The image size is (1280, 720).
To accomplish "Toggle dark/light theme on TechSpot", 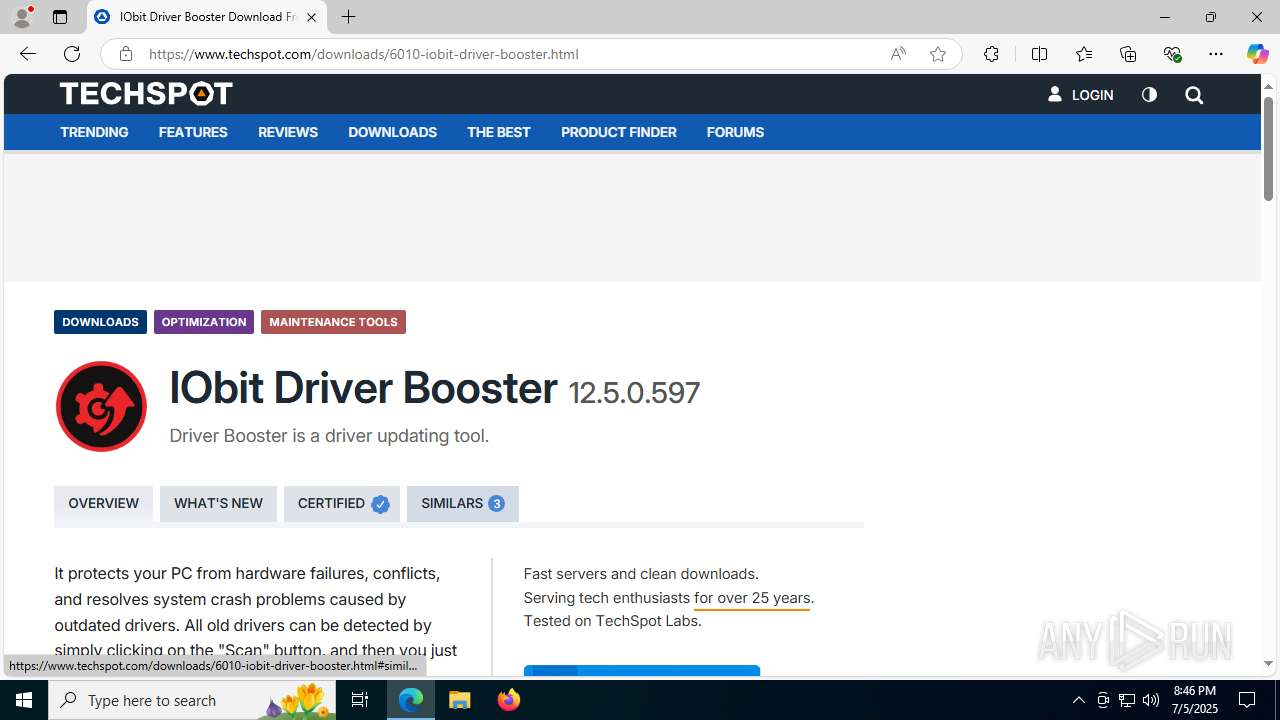I will [1149, 95].
